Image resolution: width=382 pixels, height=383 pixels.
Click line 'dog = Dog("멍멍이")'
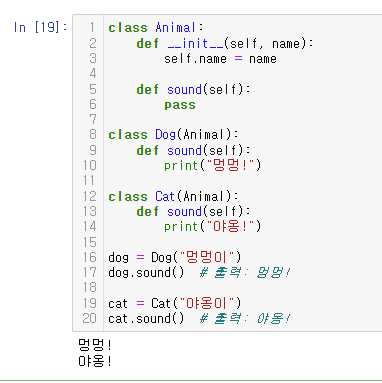[174, 257]
